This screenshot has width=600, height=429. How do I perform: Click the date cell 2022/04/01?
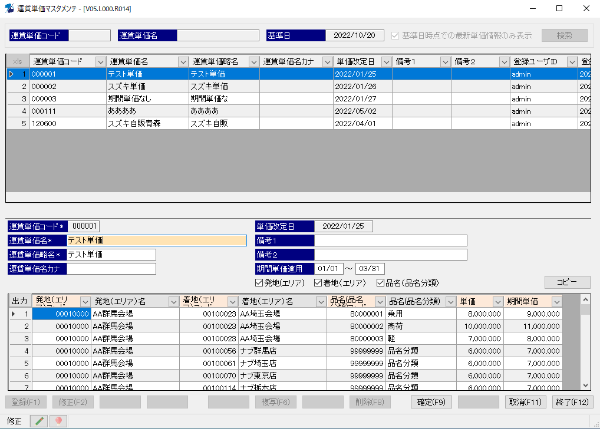click(363, 123)
